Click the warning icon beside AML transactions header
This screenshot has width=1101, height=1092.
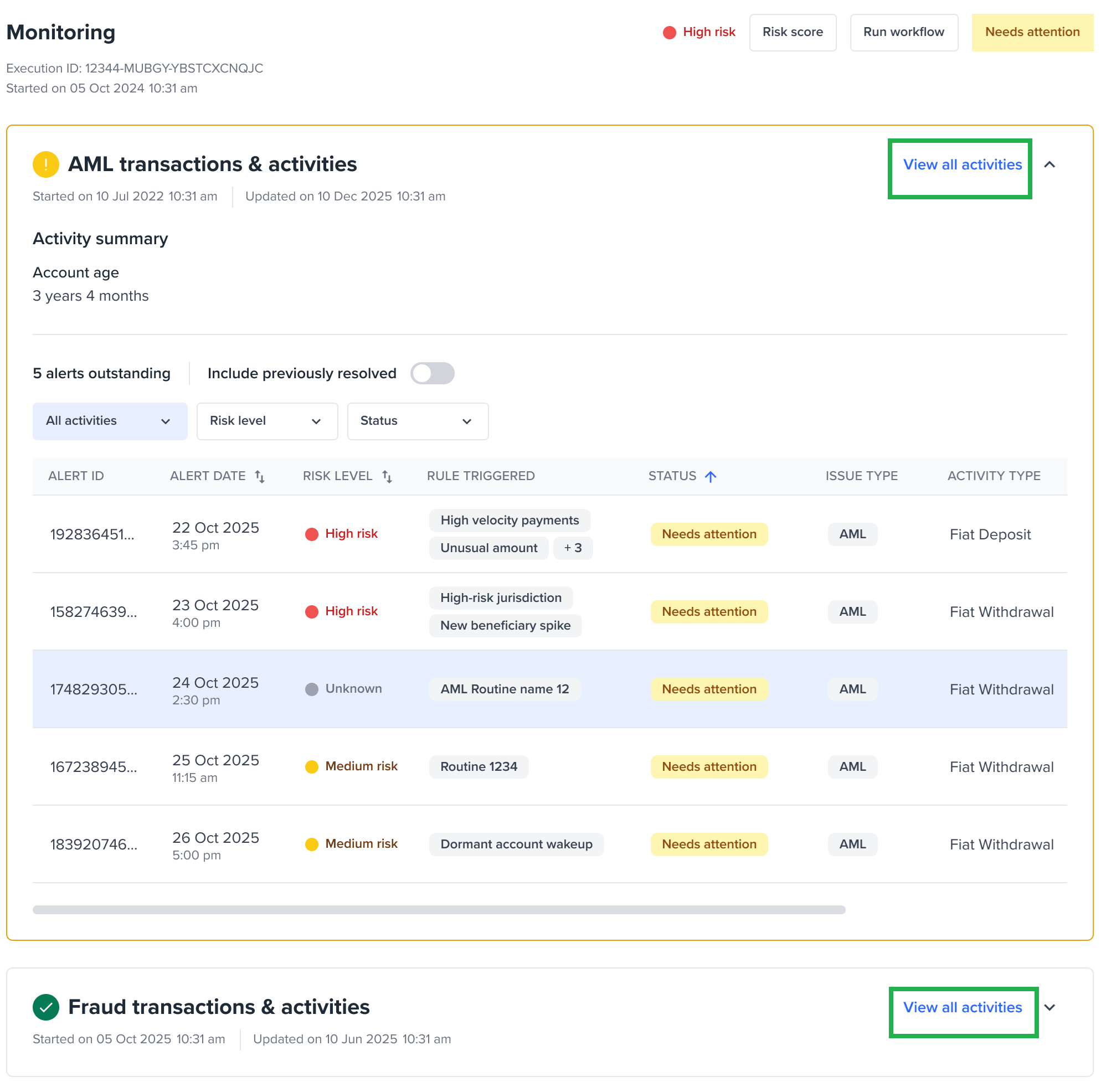coord(45,164)
